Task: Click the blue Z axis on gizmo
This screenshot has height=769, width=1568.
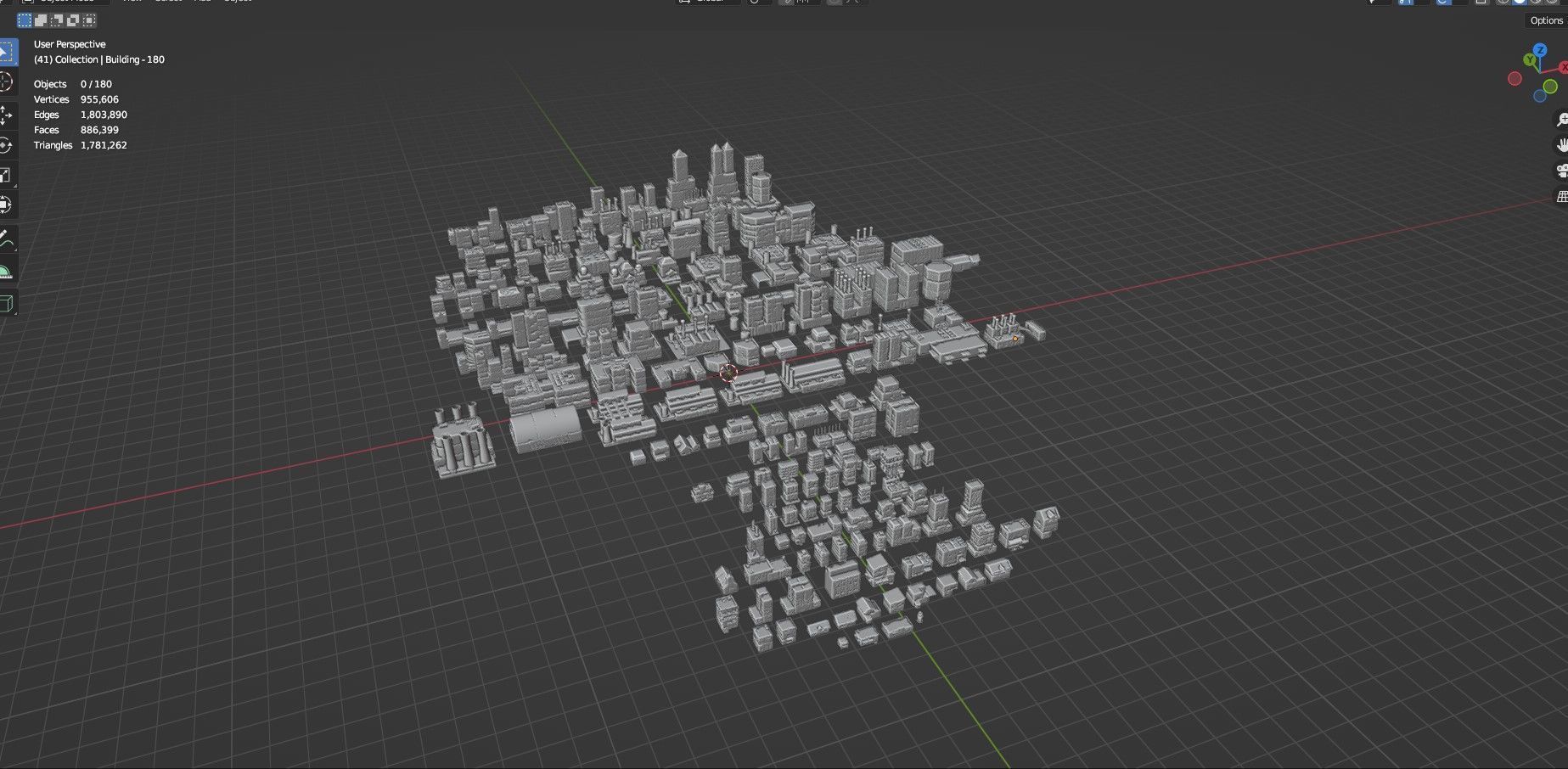Action: pyautogui.click(x=1540, y=50)
